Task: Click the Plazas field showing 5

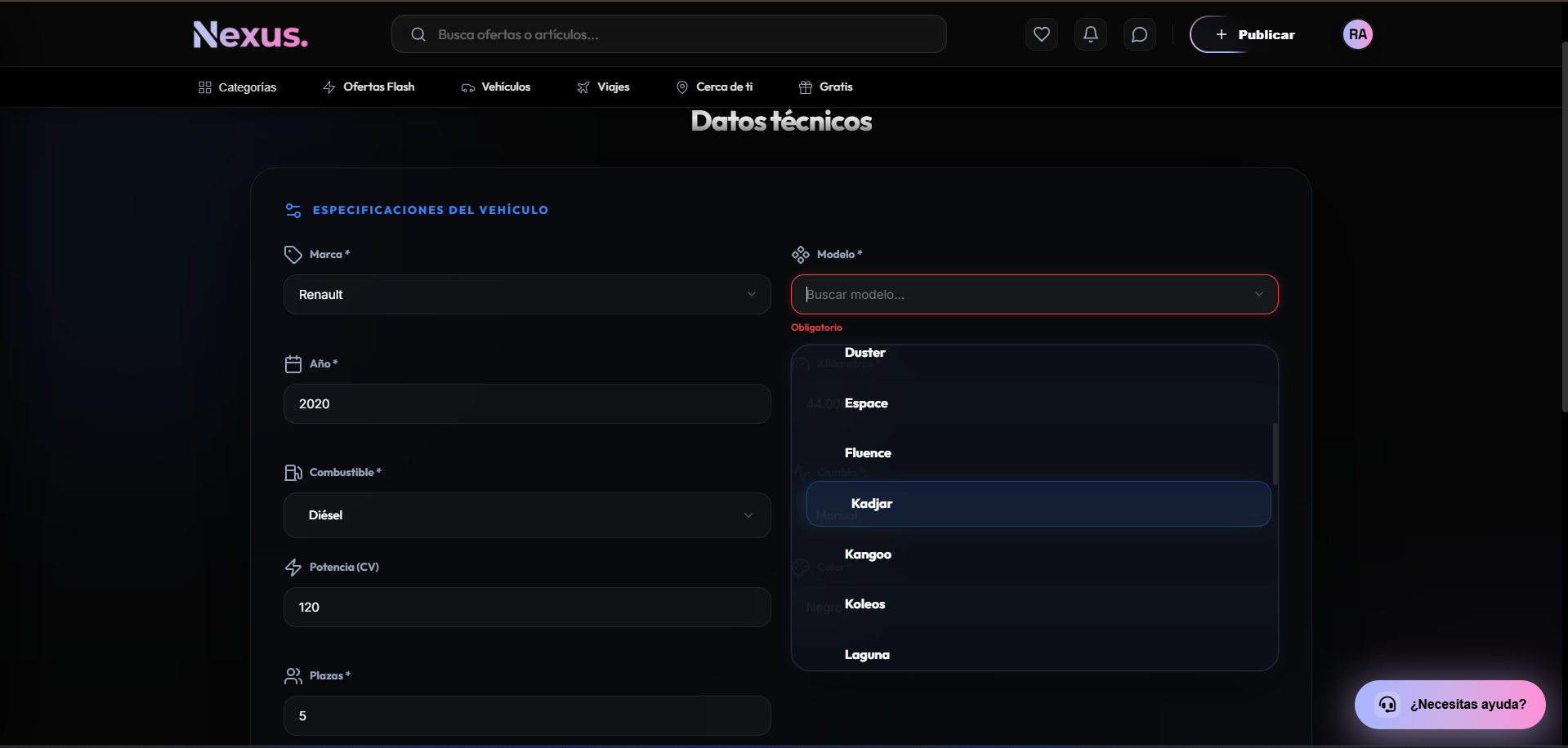Action: (527, 716)
